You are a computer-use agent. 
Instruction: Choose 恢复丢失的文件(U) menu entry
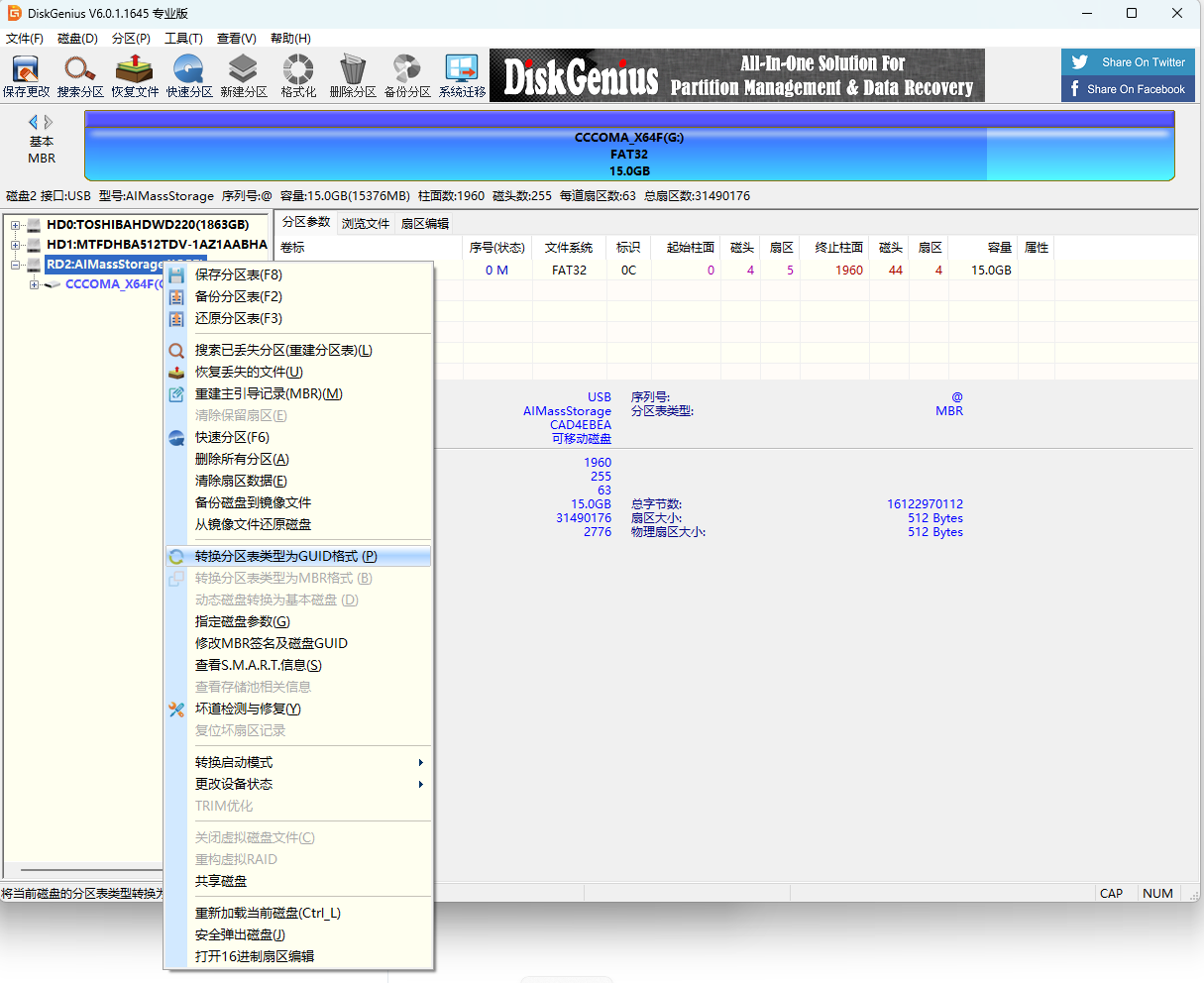[298, 372]
